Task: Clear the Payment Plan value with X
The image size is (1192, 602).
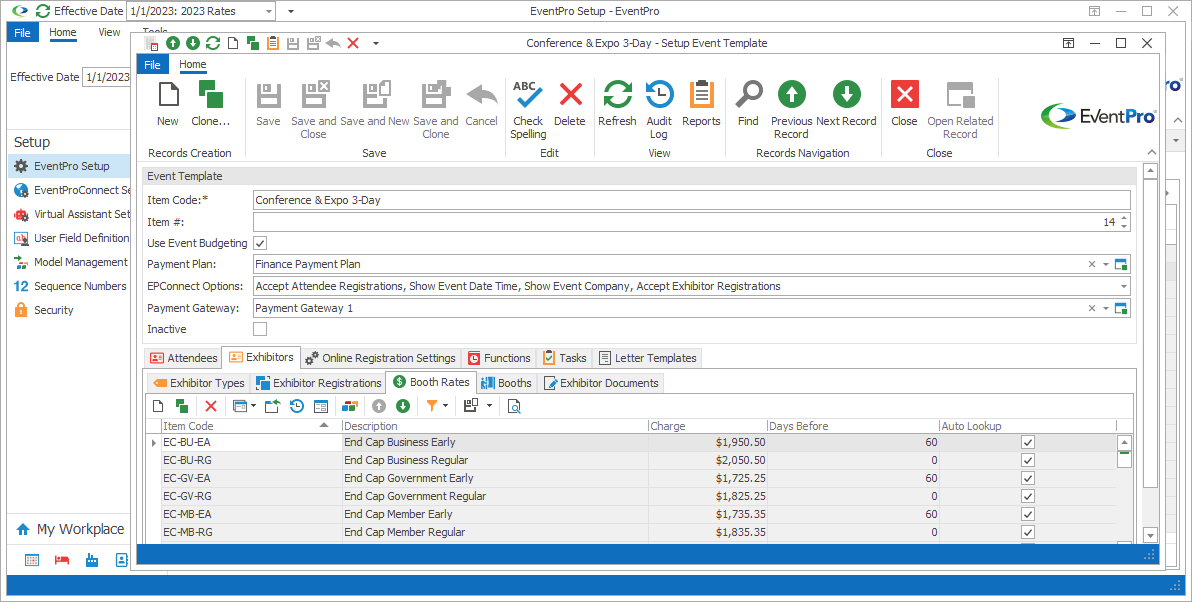Action: [x=1092, y=265]
